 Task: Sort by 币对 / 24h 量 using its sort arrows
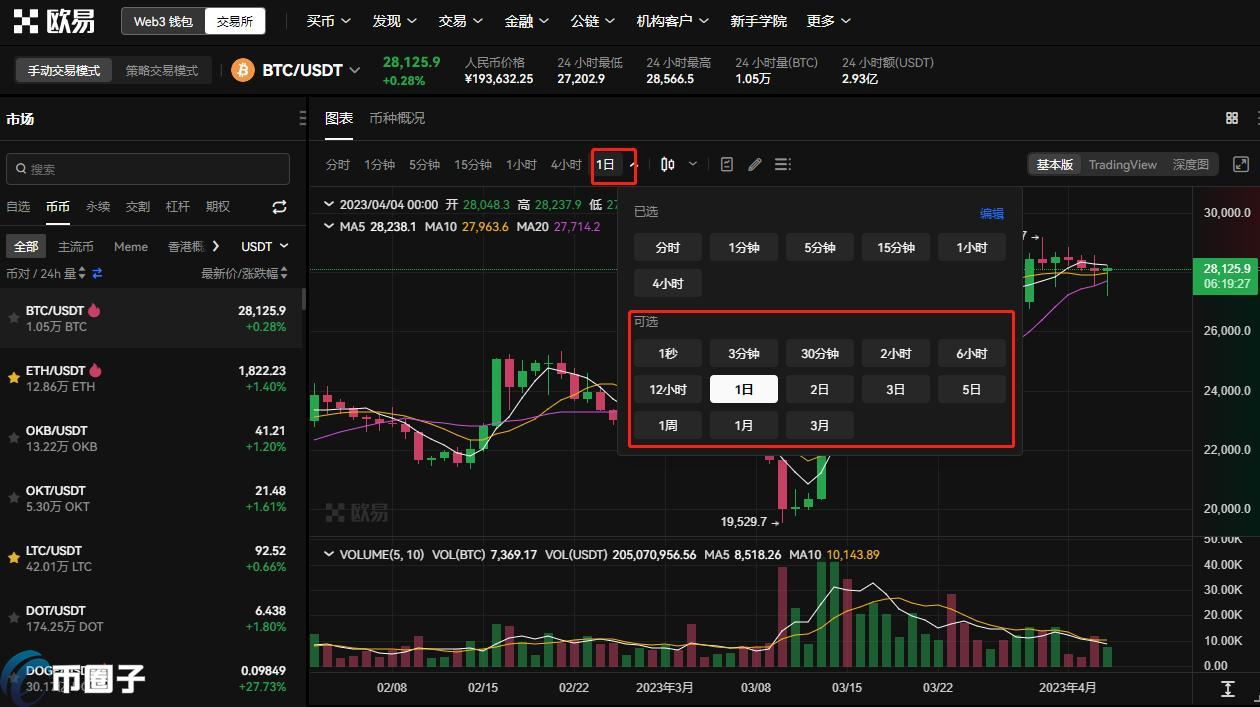[82, 273]
